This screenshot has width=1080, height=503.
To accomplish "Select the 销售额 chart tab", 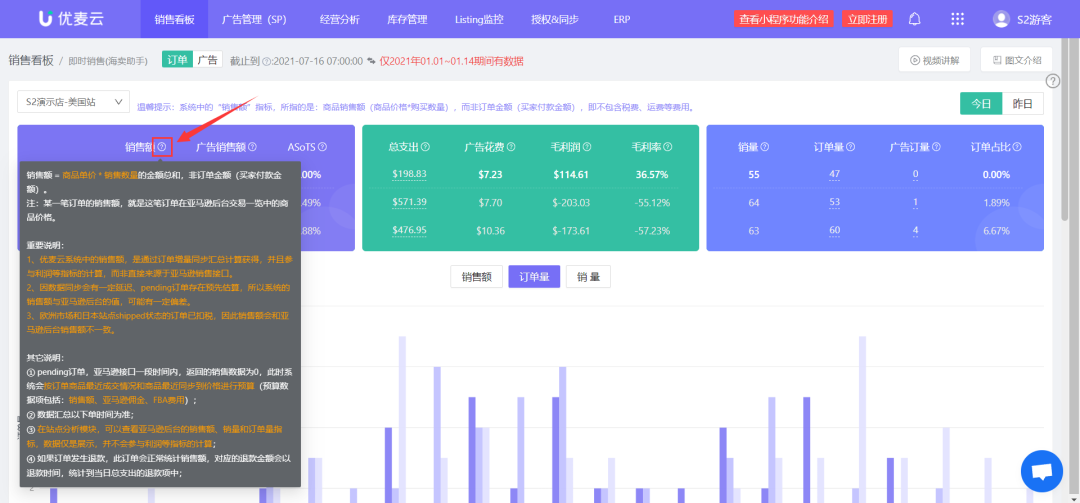I will 475,277.
